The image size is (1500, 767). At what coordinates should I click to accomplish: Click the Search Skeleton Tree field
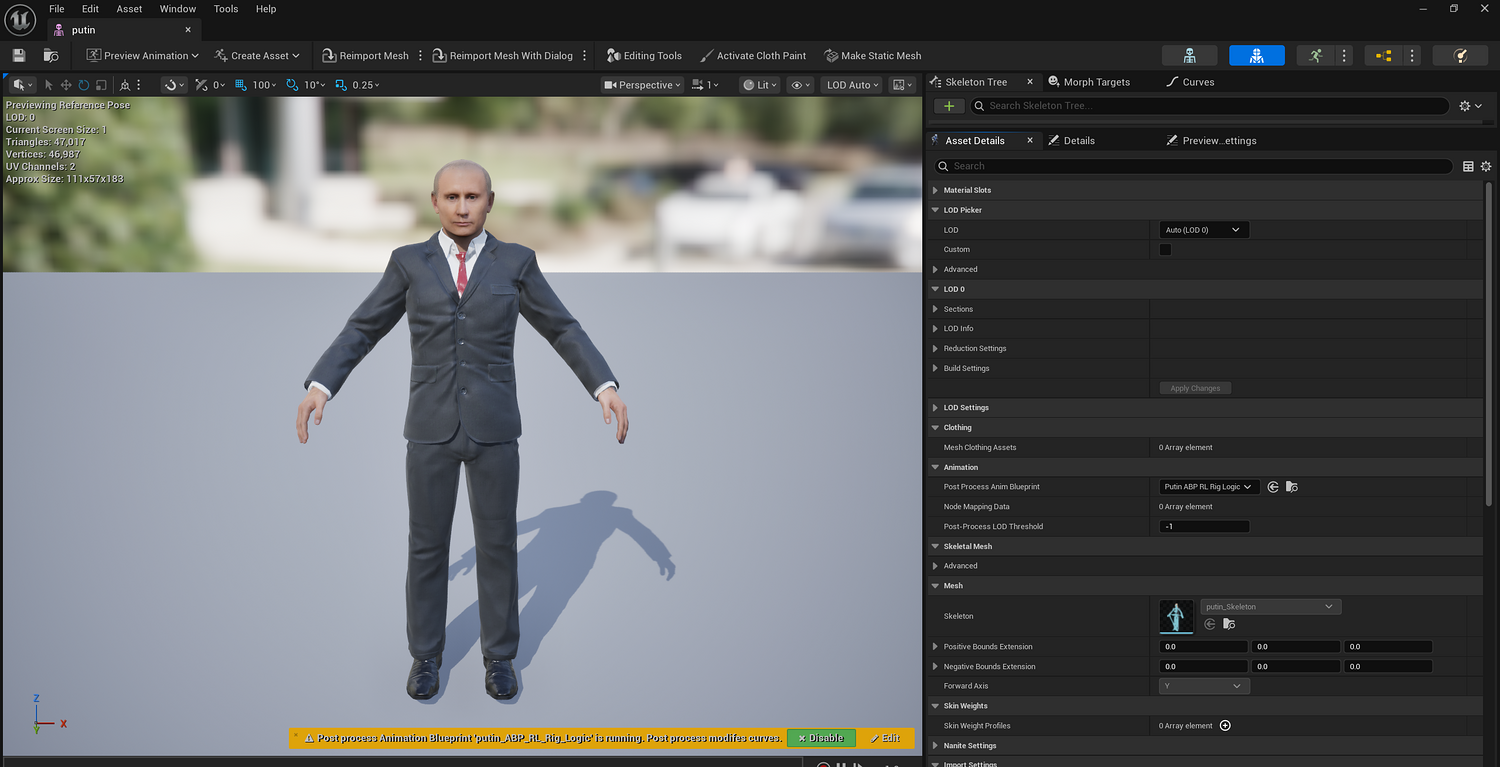(1209, 106)
